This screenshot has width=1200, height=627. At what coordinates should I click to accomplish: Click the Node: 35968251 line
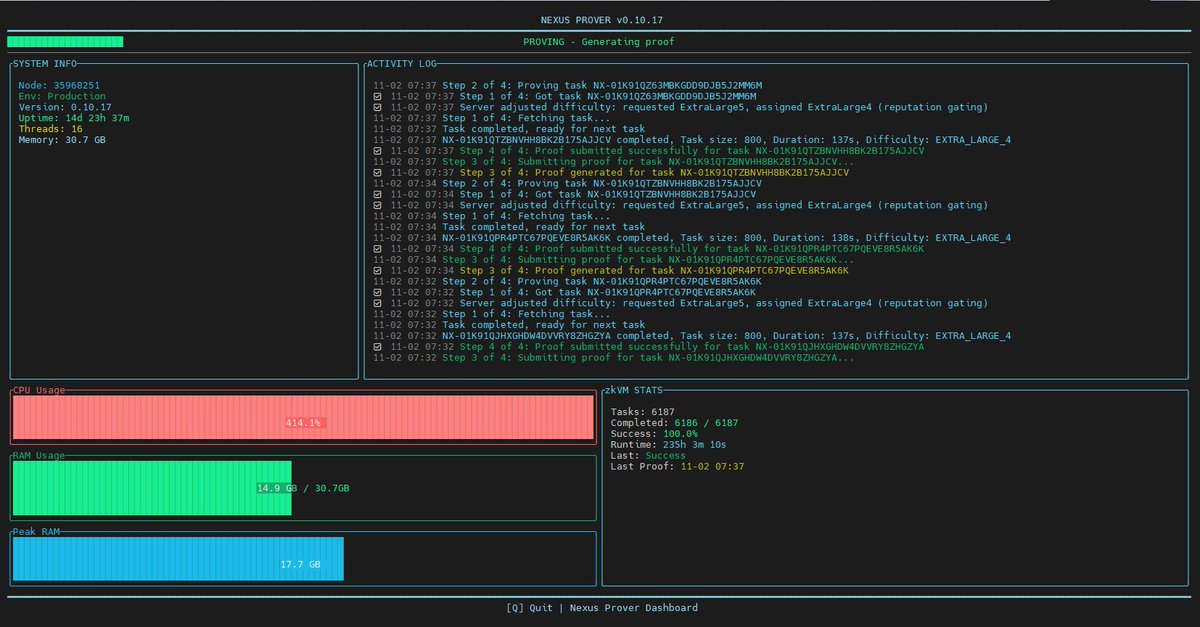59,86
